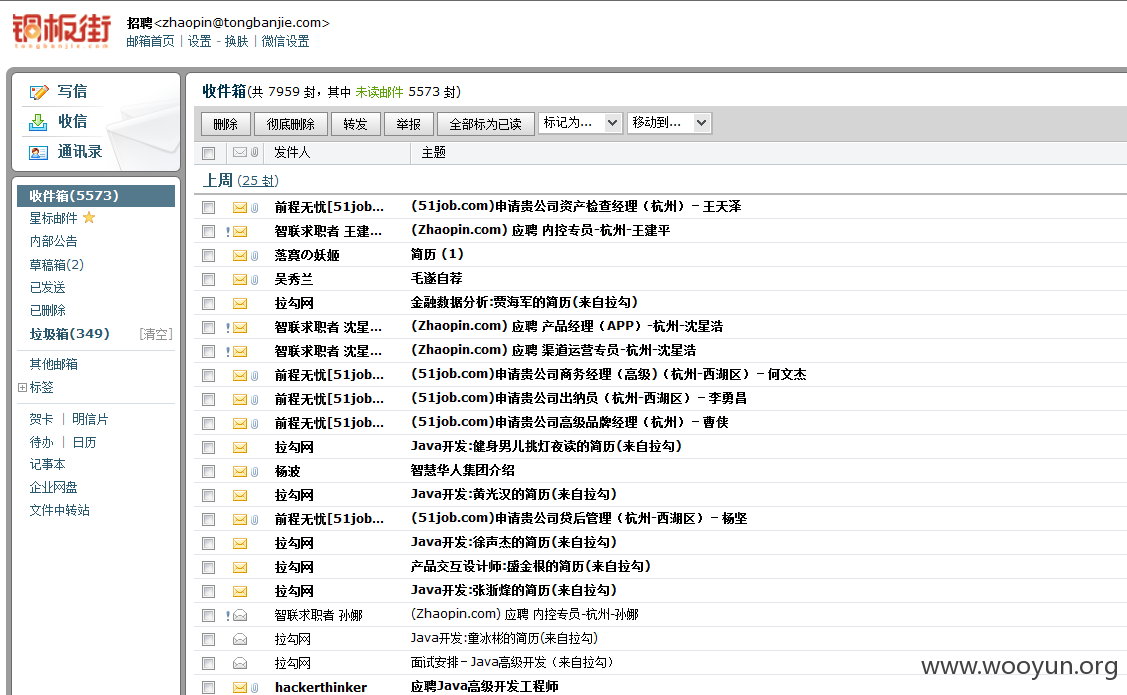Open 收件箱(5573) folder

(96, 195)
